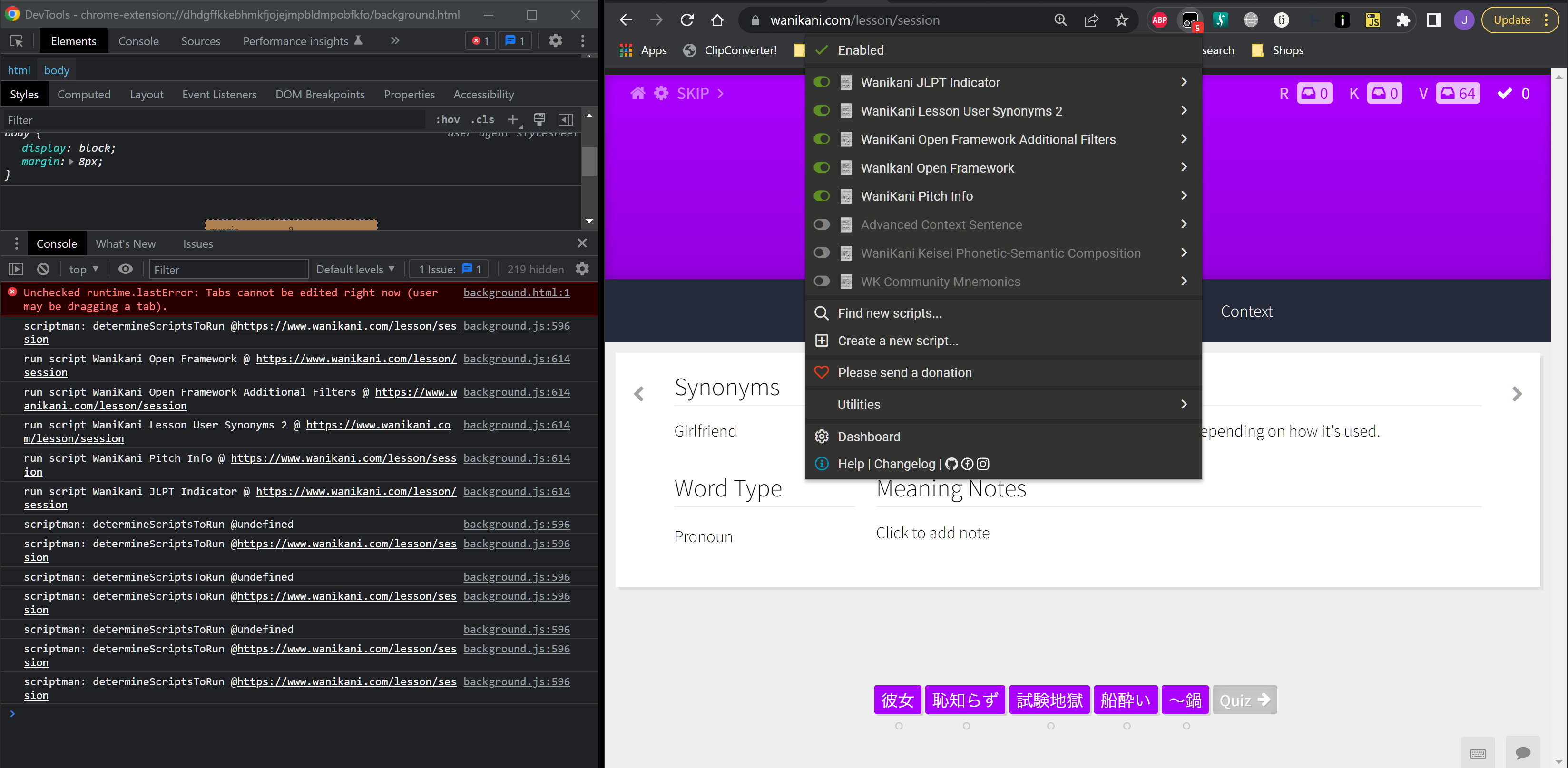The height and width of the screenshot is (768, 1568).
Task: Show more DevTools tabs chevron
Action: pos(395,41)
